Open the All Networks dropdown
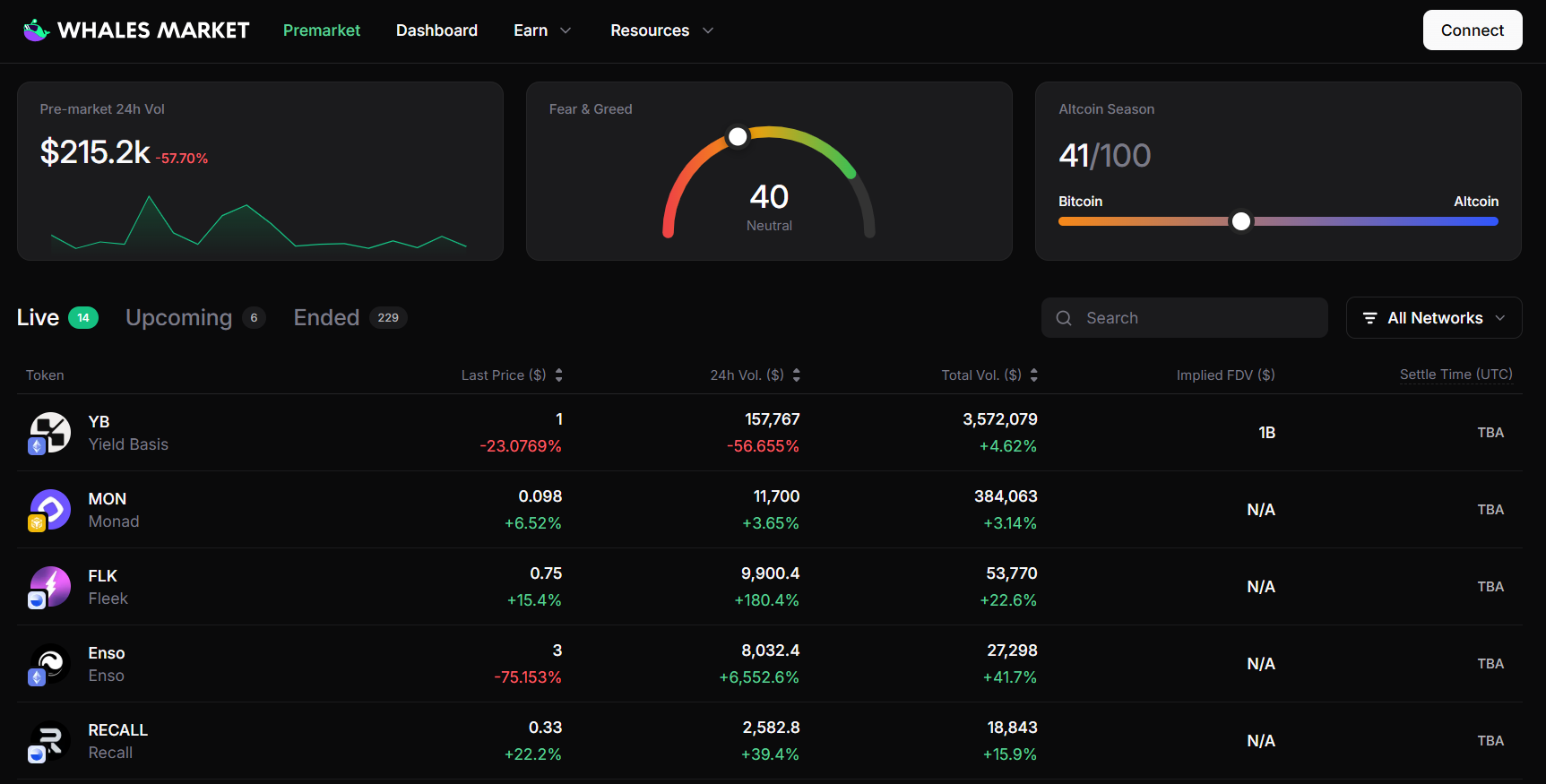This screenshot has width=1546, height=784. (x=1434, y=318)
